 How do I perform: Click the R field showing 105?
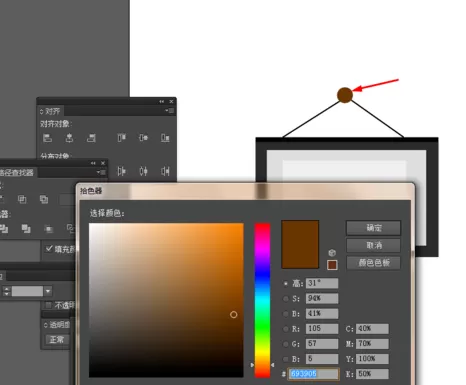point(322,329)
